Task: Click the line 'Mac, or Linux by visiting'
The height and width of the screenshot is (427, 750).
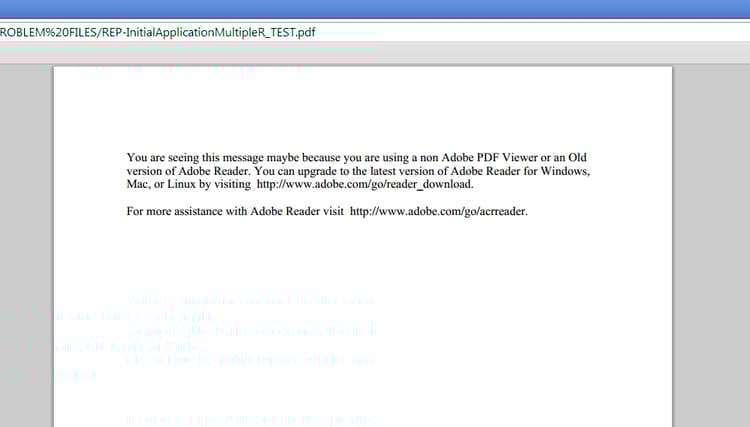Action: tap(188, 184)
